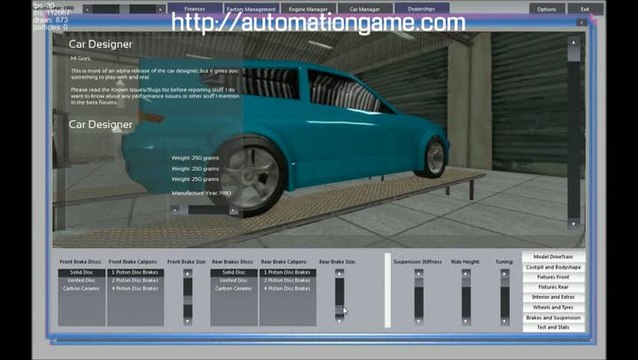
Task: Go to Fixtures Rear section
Action: click(553, 287)
